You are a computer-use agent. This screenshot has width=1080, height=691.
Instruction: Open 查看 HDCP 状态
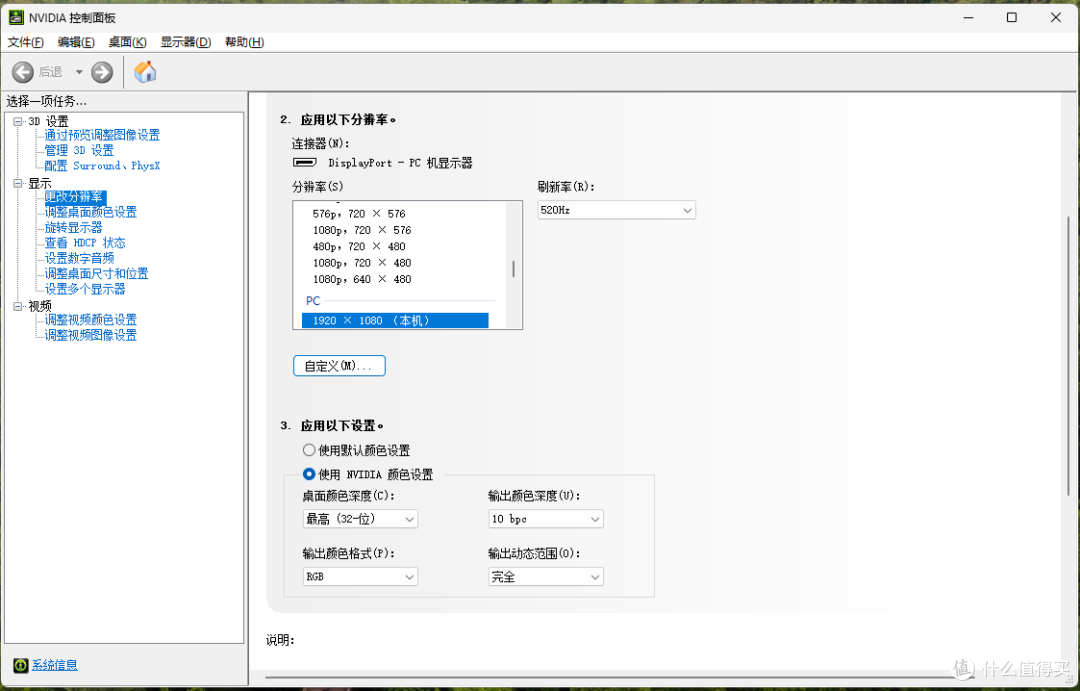tap(85, 243)
